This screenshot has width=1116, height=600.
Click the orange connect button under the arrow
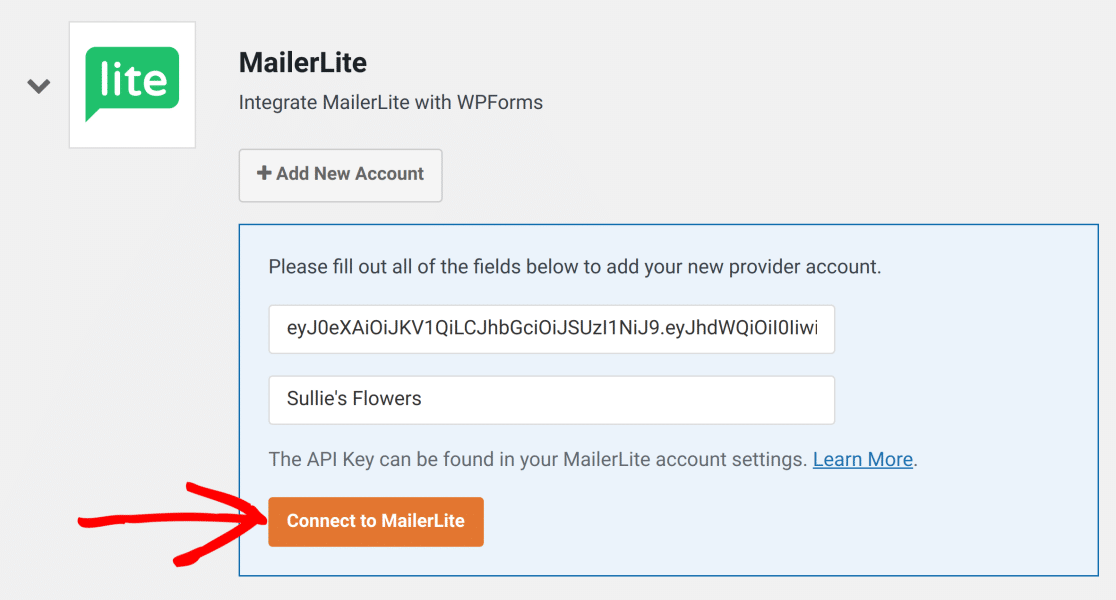coord(375,521)
